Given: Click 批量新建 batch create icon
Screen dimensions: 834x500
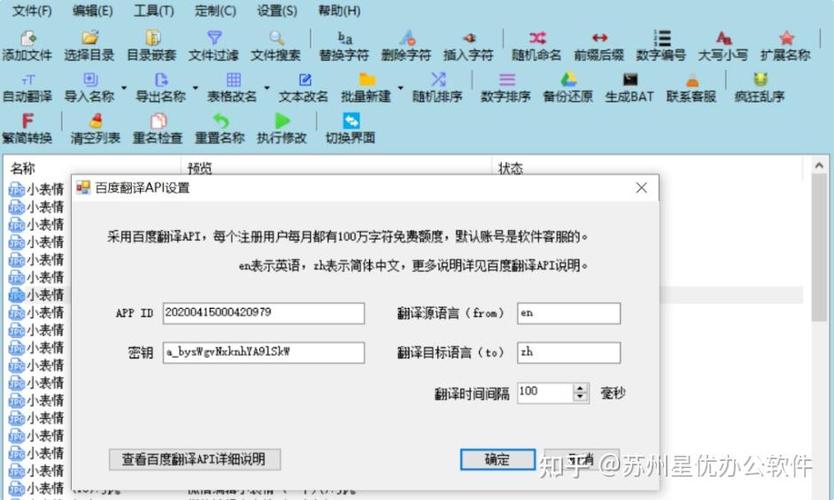Looking at the screenshot, I should click(x=366, y=88).
